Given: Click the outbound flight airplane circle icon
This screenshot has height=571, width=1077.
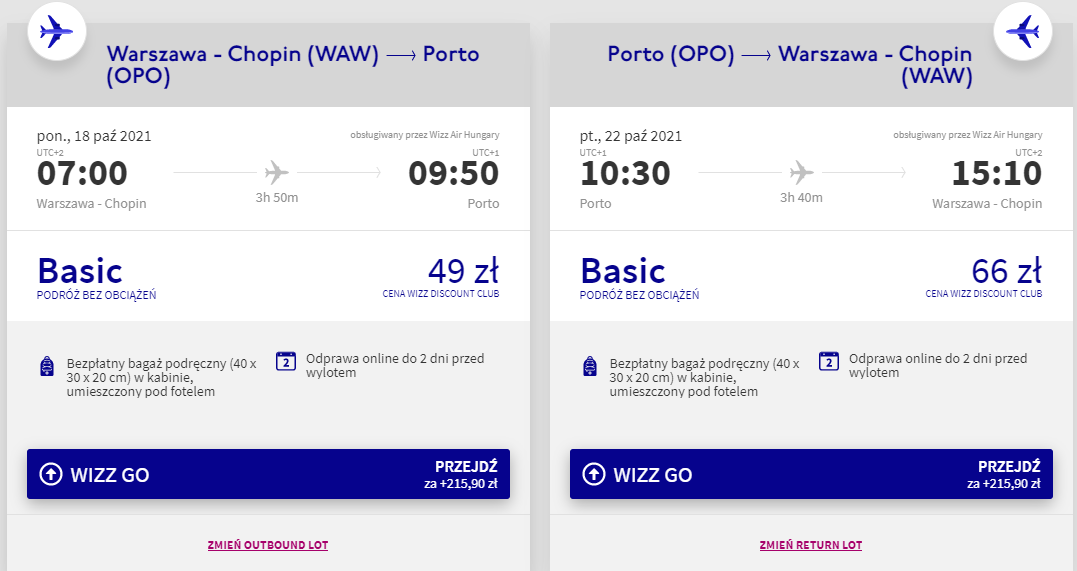Looking at the screenshot, I should point(56,32).
